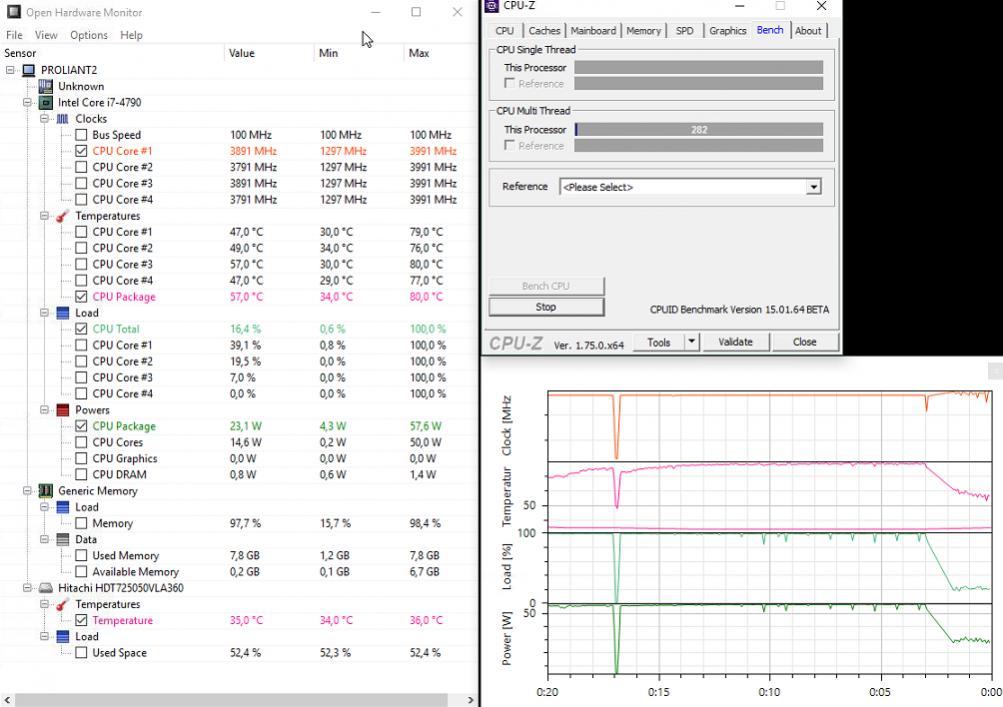
Task: Collapse the CPU Load group
Action: tap(45, 313)
